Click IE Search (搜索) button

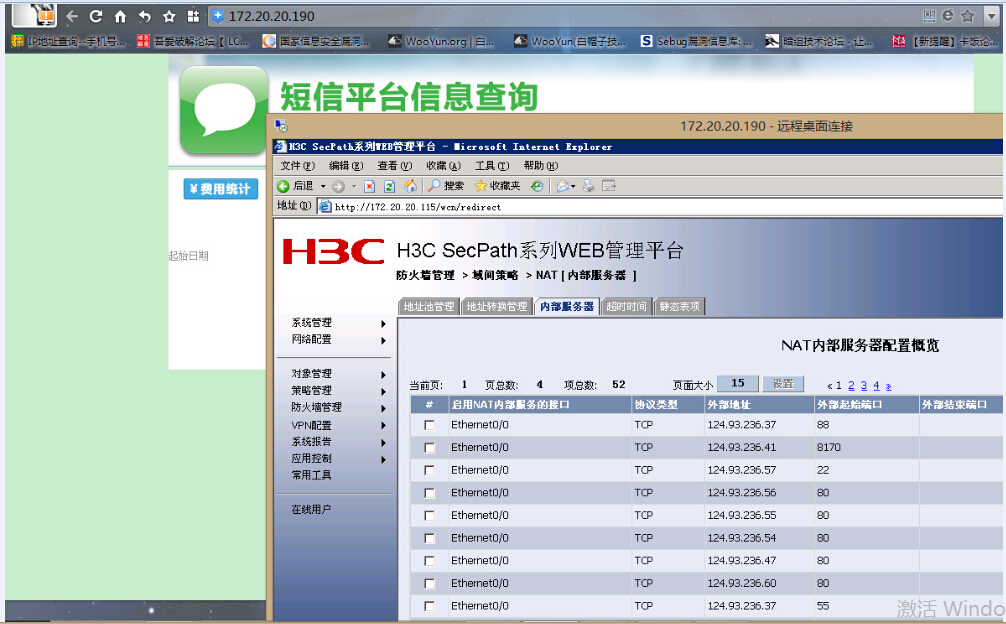[x=446, y=186]
